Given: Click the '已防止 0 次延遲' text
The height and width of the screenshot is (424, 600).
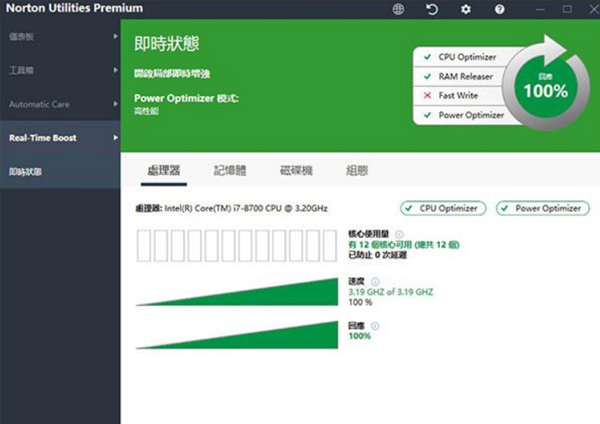Looking at the screenshot, I should coord(377,255).
